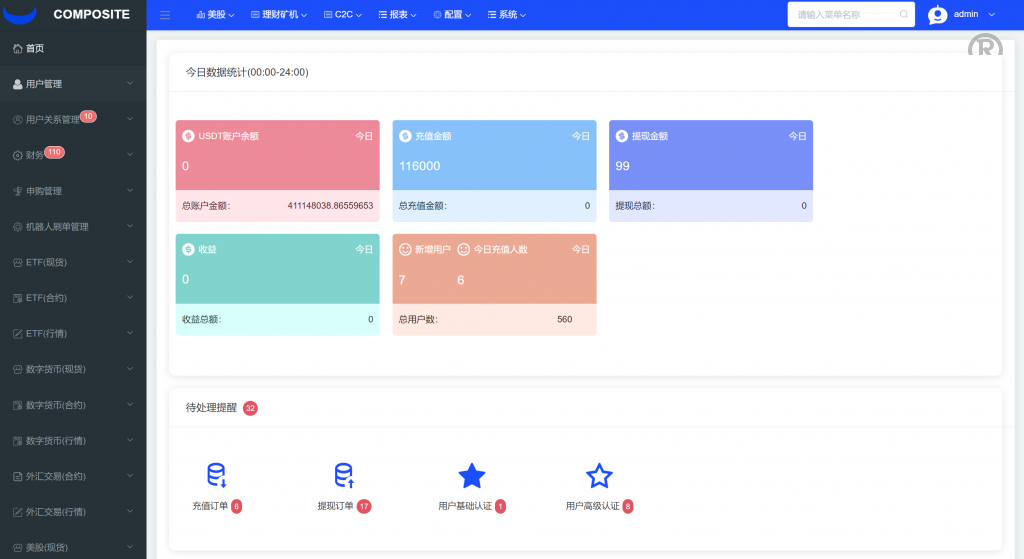Click the recharge orders database icon
Screen dimensions: 1024x559
[216, 475]
